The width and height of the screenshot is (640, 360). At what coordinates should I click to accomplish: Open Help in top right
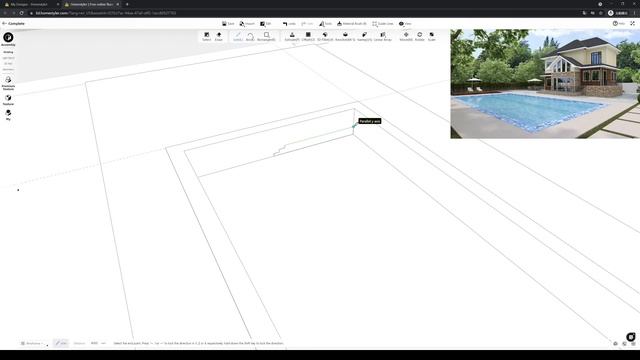point(618,24)
